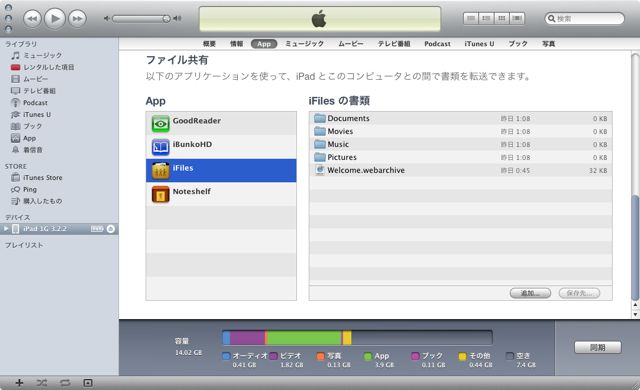Click the オーディオ capacity legend
This screenshot has width=640, height=390.
pyautogui.click(x=245, y=360)
